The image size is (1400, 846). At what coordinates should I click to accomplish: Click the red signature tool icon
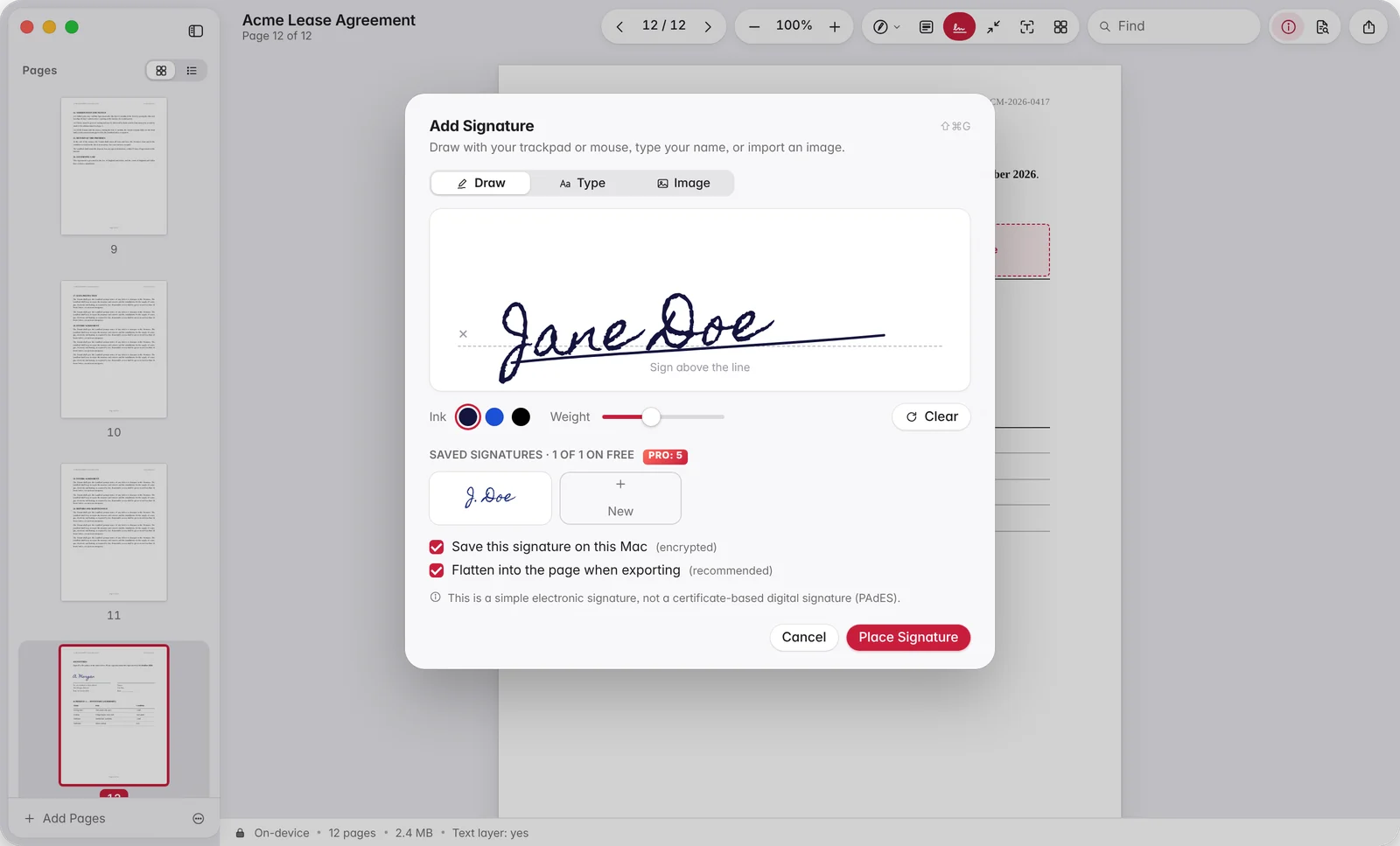click(959, 27)
